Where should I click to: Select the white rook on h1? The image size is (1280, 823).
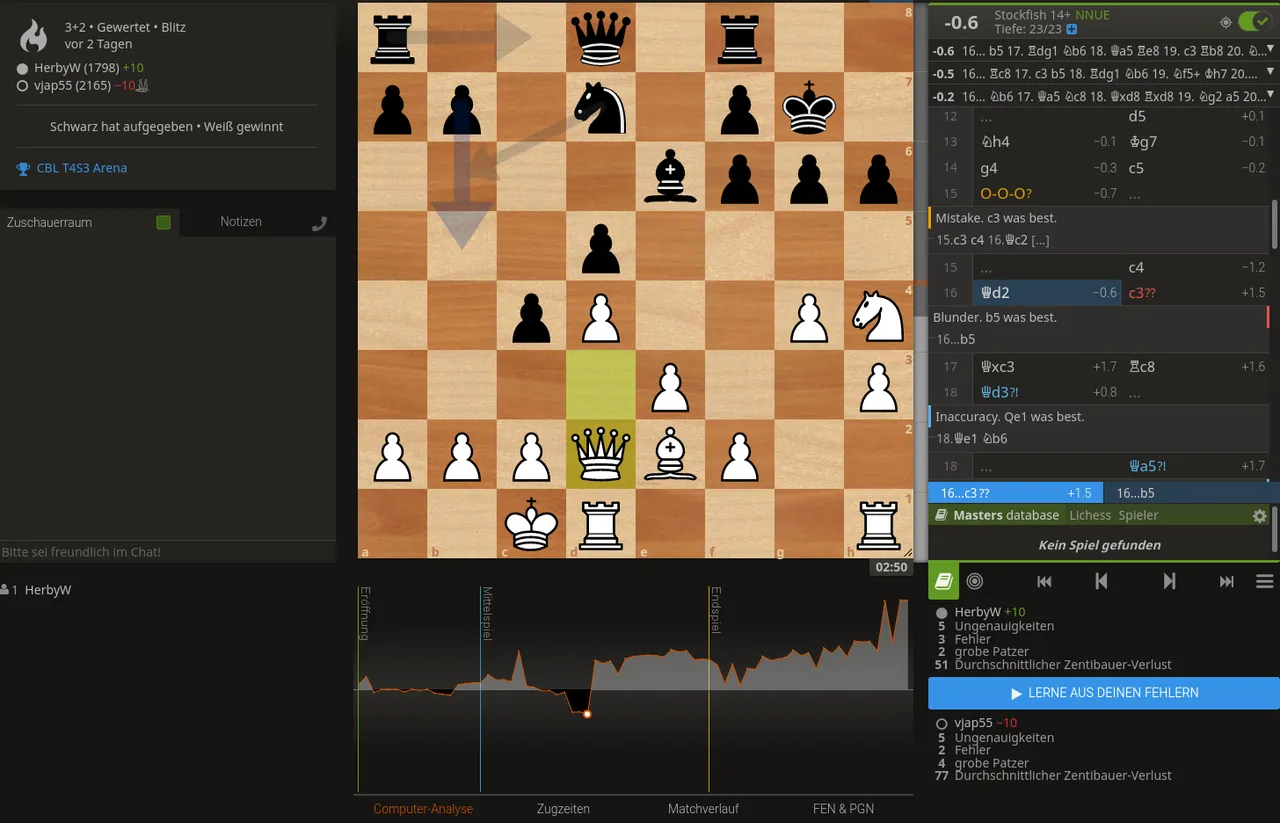click(x=878, y=523)
